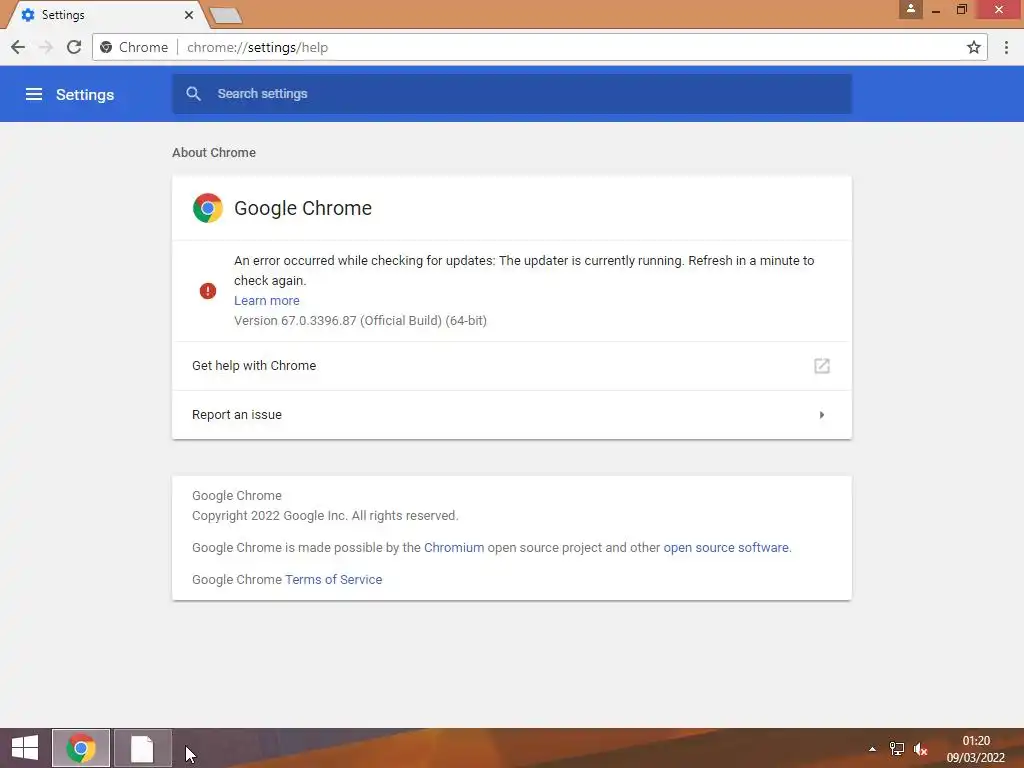Screen dimensions: 1024x768
Task: Open the Terms of Service link
Action: coord(334,579)
